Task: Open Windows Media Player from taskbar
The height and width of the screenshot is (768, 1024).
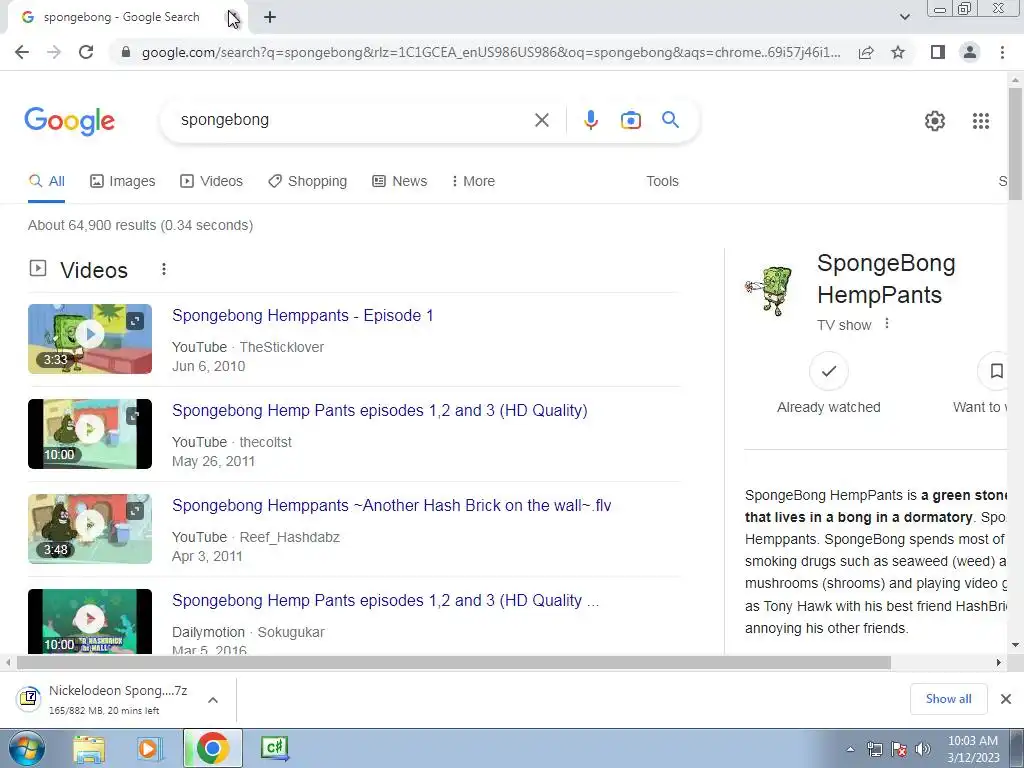Action: [149, 748]
